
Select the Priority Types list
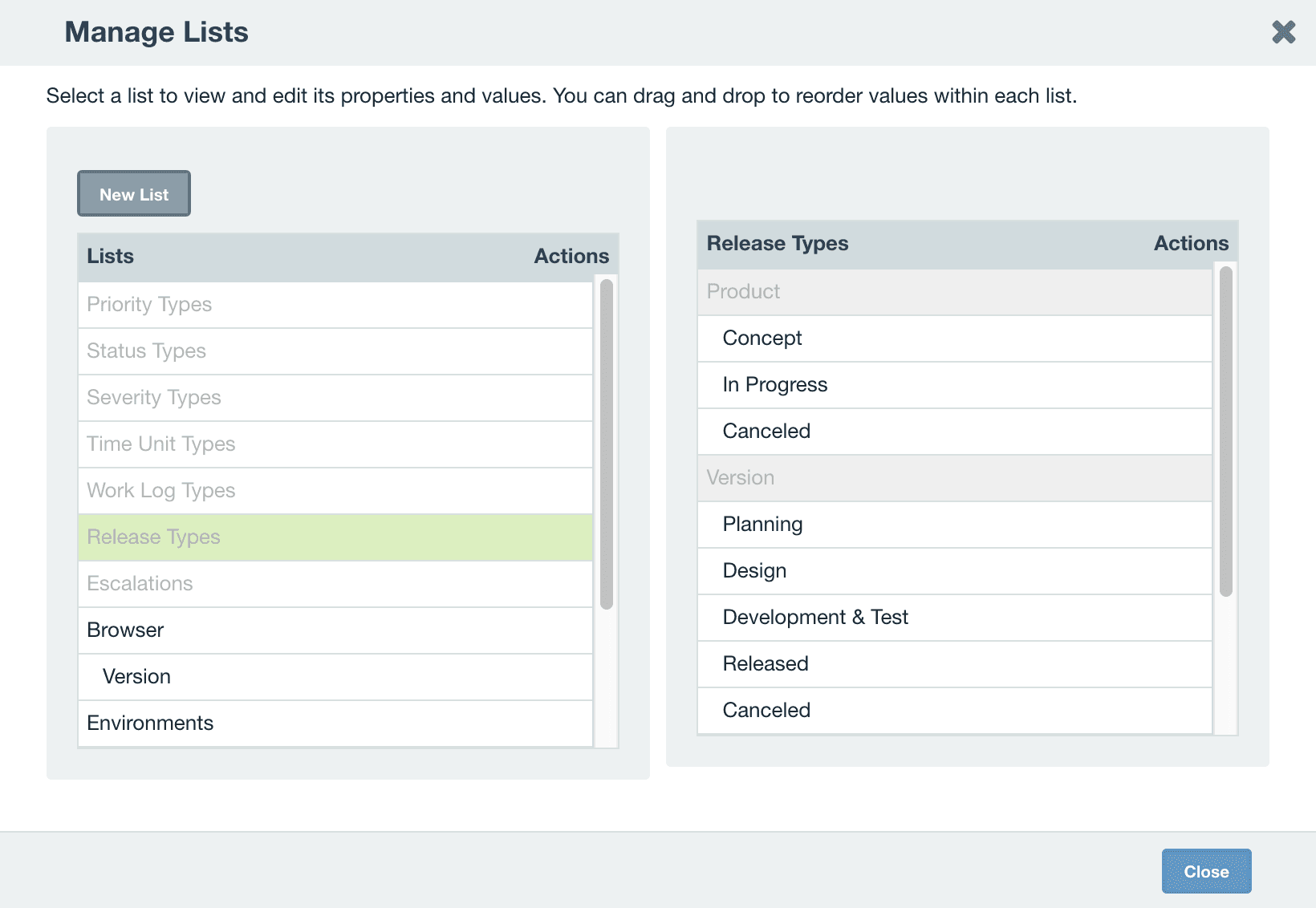pyautogui.click(x=335, y=305)
